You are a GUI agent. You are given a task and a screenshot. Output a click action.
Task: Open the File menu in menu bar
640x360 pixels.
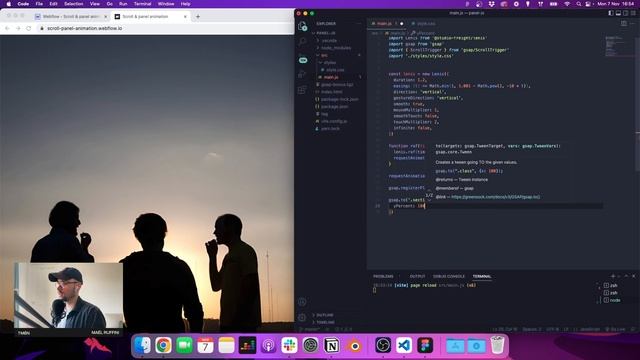click(39, 4)
